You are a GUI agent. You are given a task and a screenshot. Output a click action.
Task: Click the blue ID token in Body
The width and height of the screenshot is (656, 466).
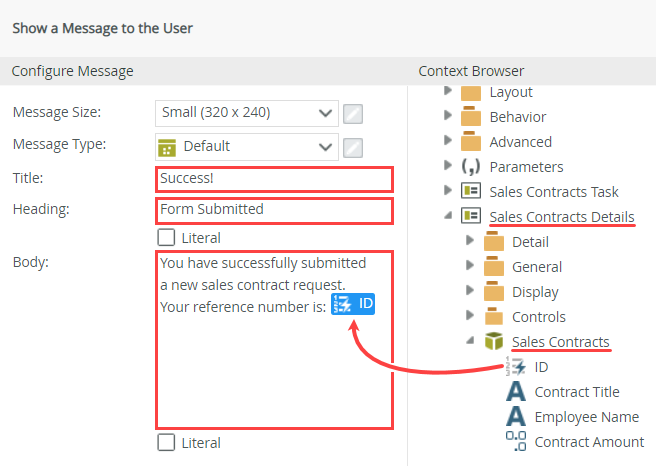point(353,304)
